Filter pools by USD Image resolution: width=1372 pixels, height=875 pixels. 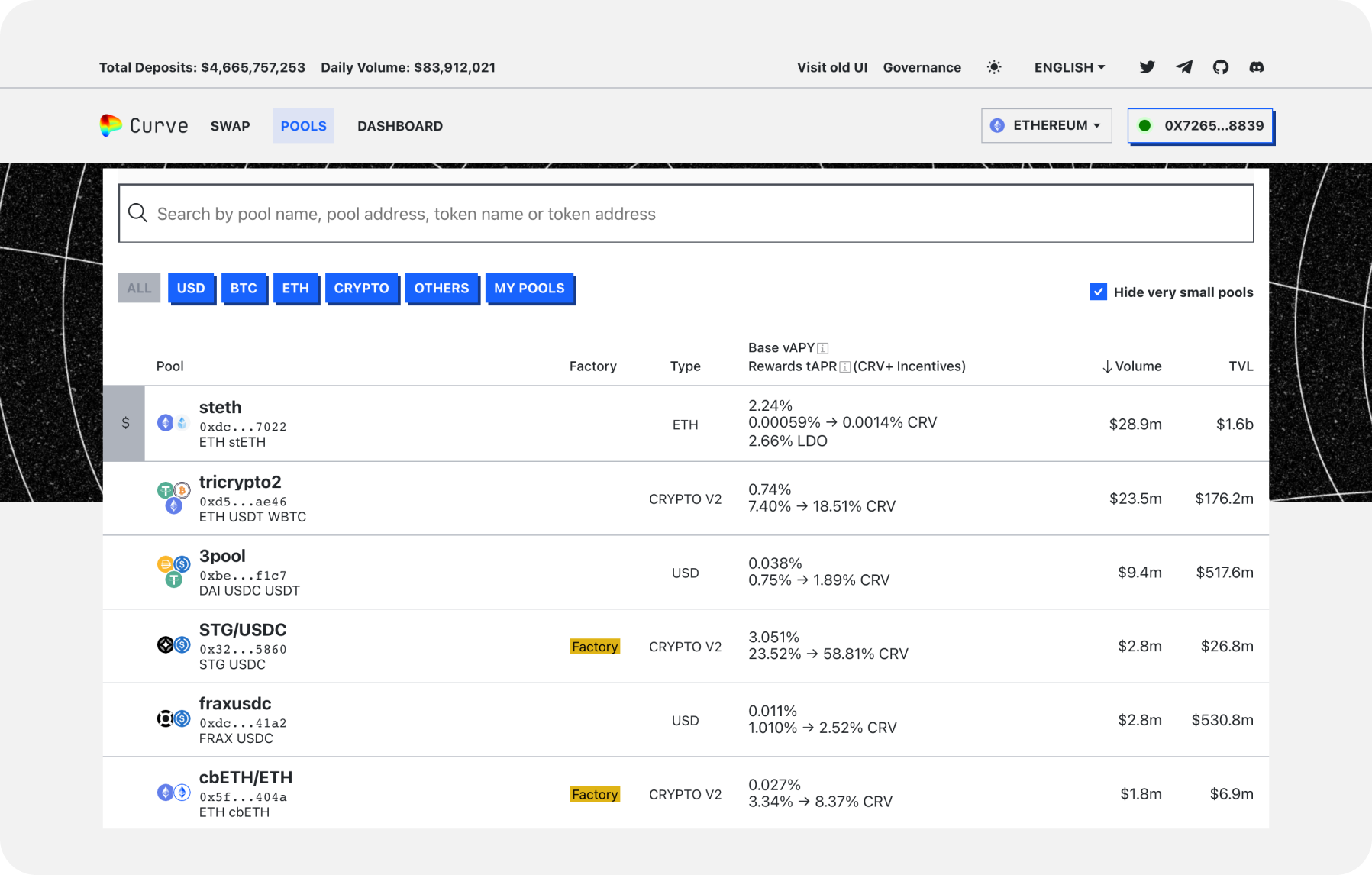[x=191, y=288]
